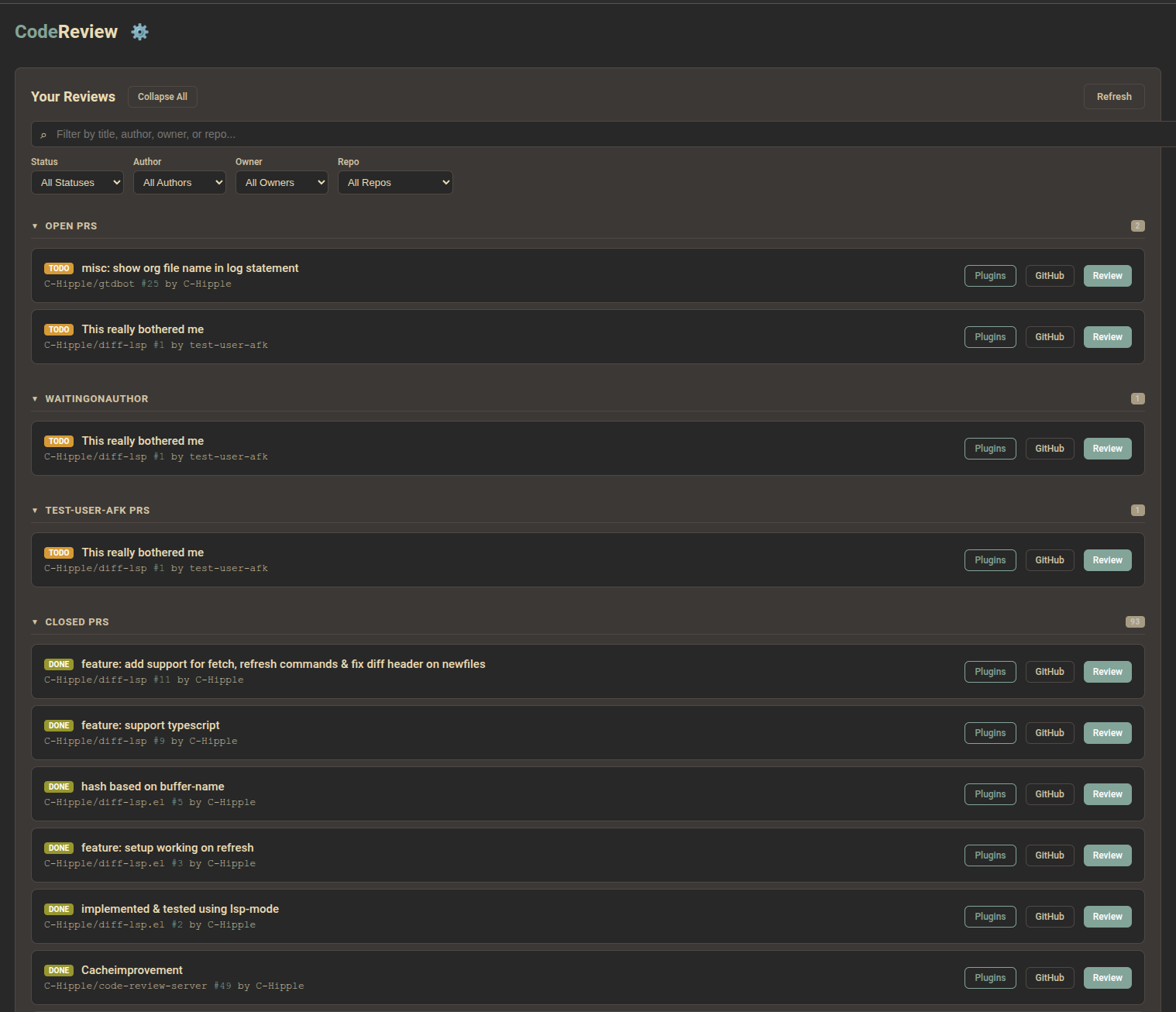Refresh the reviews list

[x=1114, y=97]
